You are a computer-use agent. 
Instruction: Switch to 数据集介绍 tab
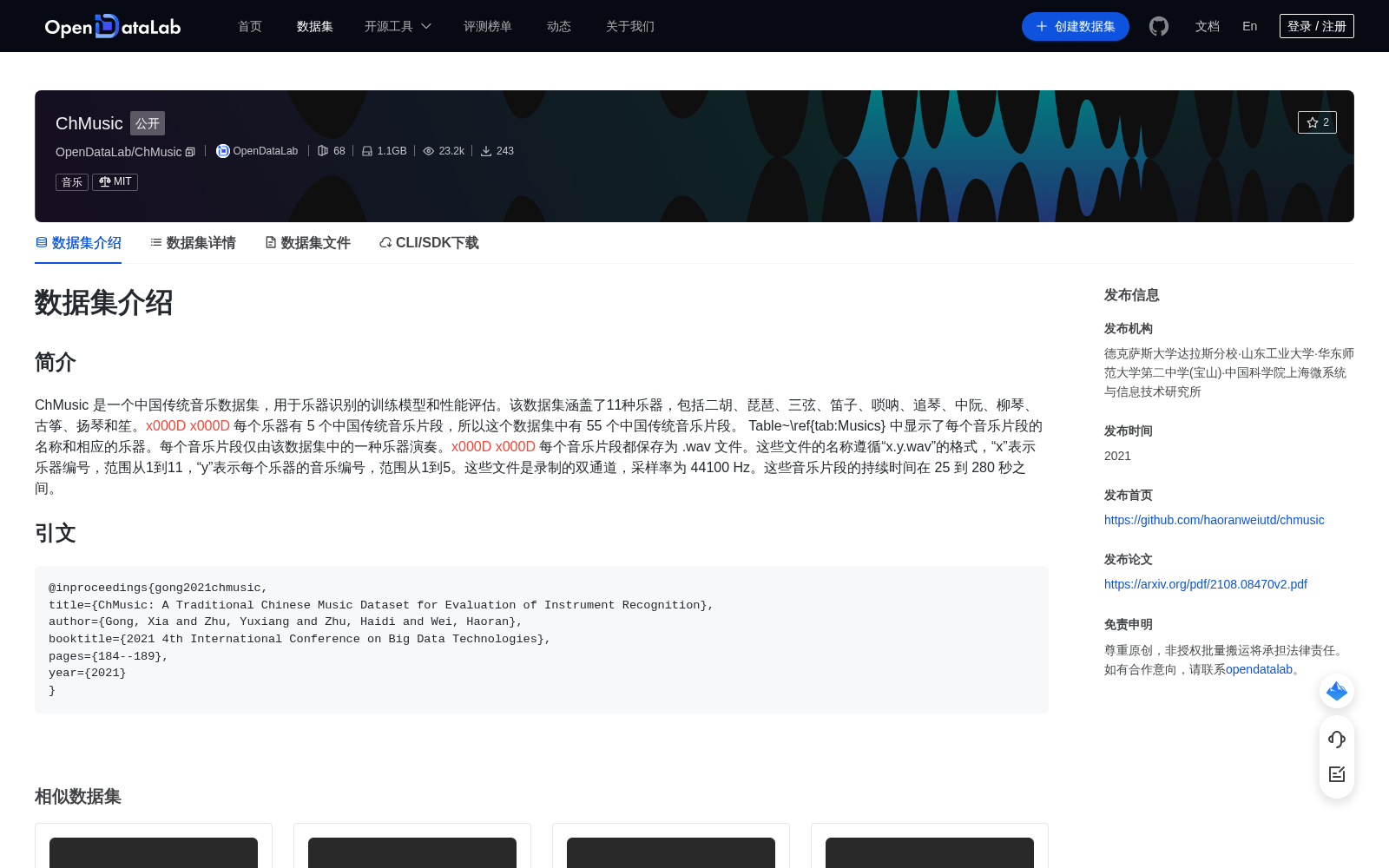coord(78,243)
